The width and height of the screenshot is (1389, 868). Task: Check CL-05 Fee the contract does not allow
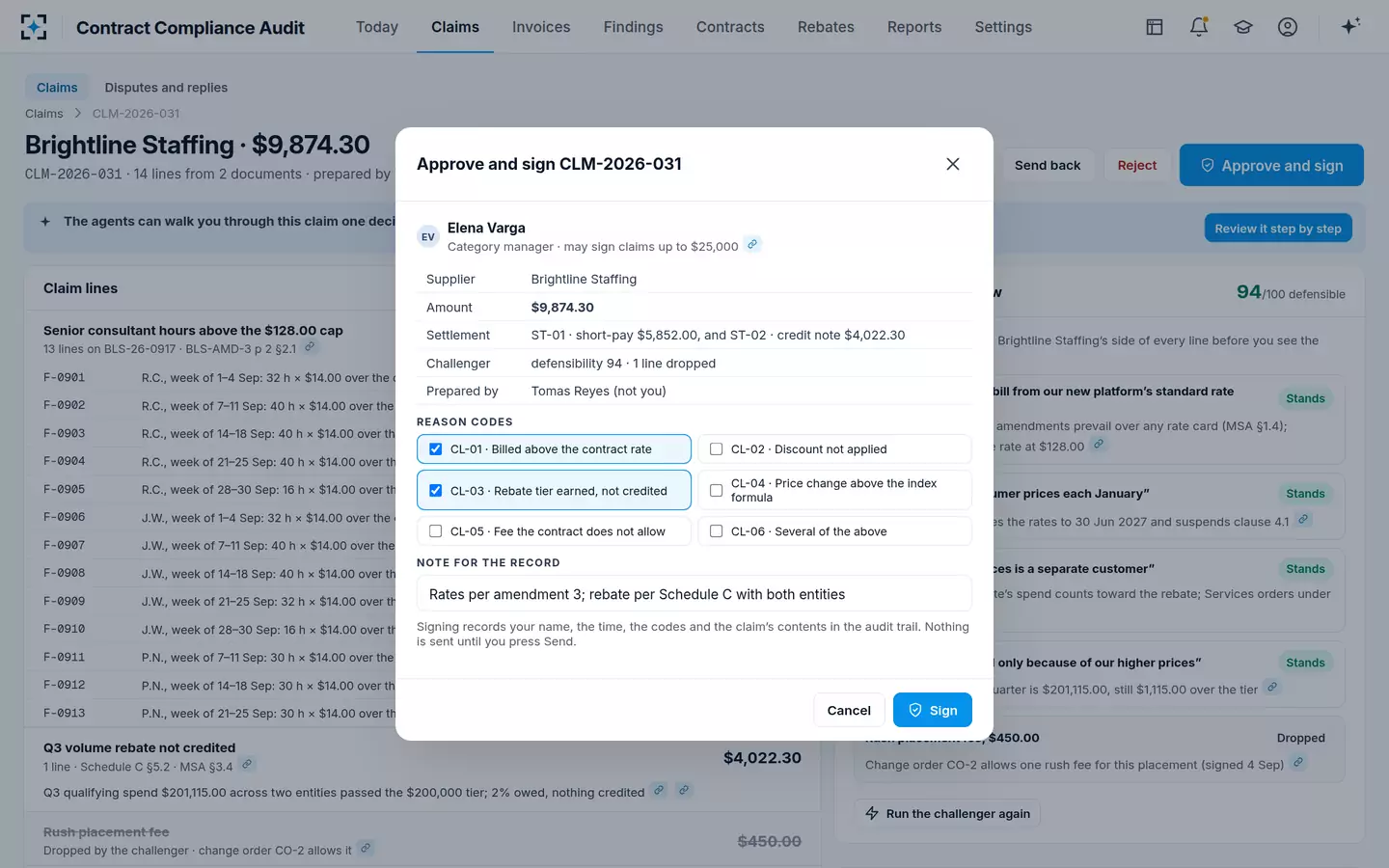point(554,531)
